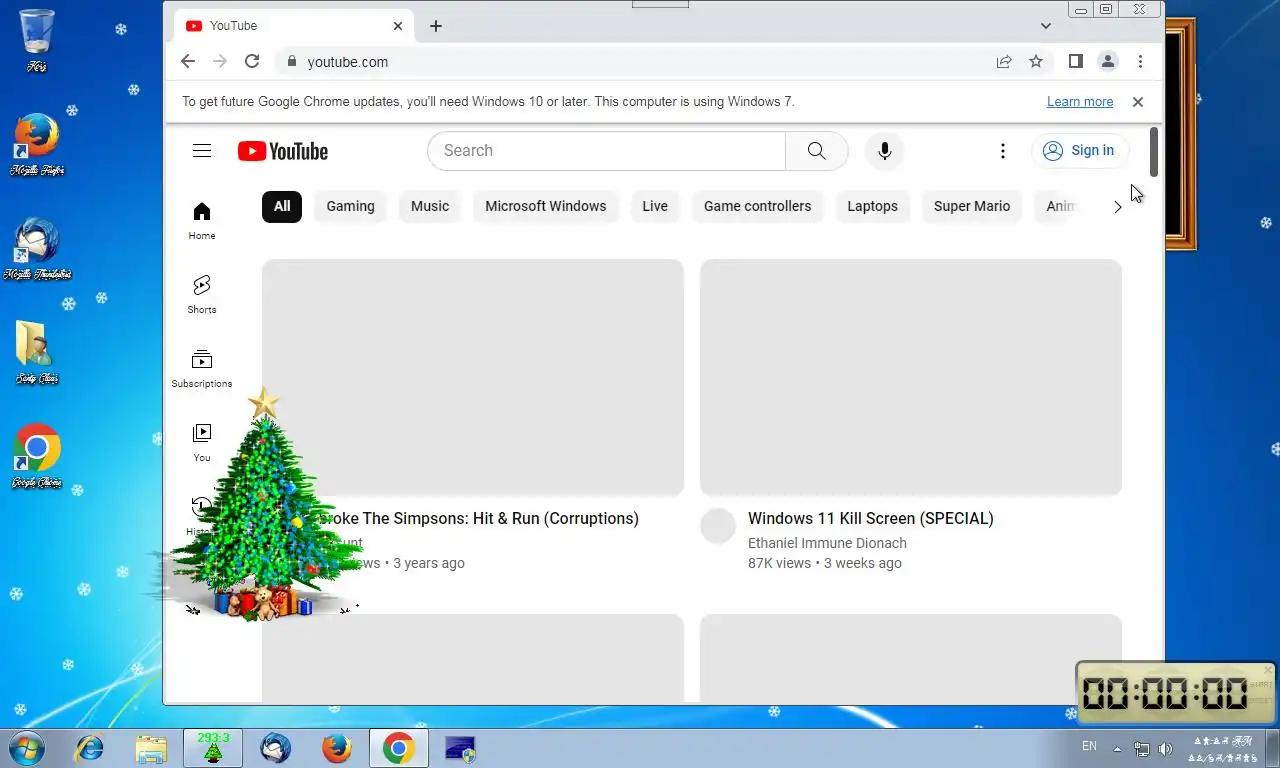Click the Ethaniel Immune Dionach channel avatar
This screenshot has width=1280, height=768.
tap(718, 526)
